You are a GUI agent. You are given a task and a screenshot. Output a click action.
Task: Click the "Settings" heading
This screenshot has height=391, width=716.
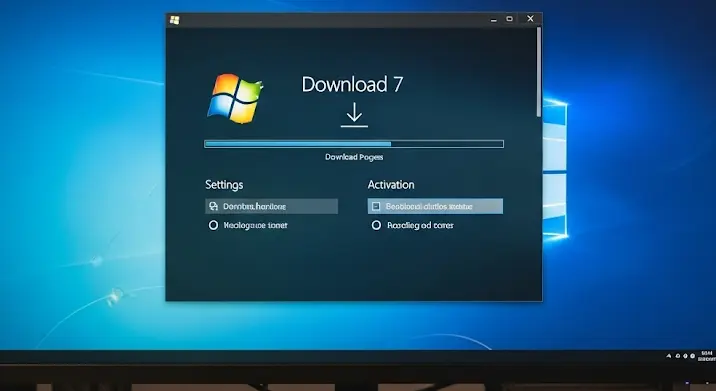click(224, 185)
